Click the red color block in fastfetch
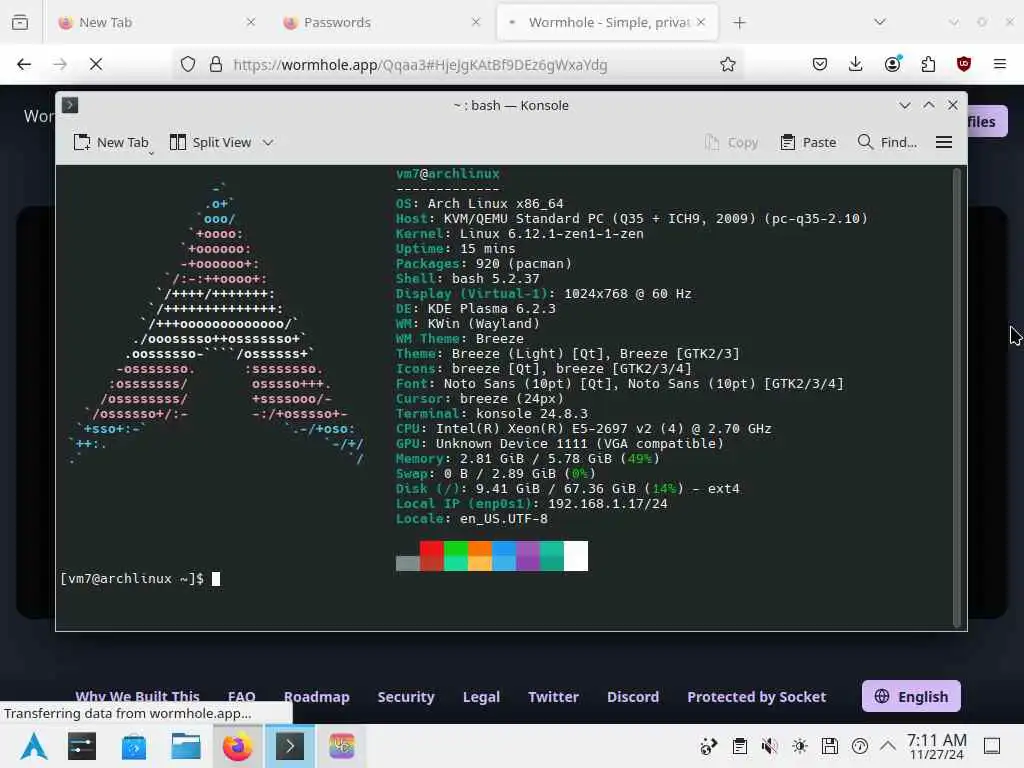Viewport: 1024px width, 768px height. coord(431,556)
